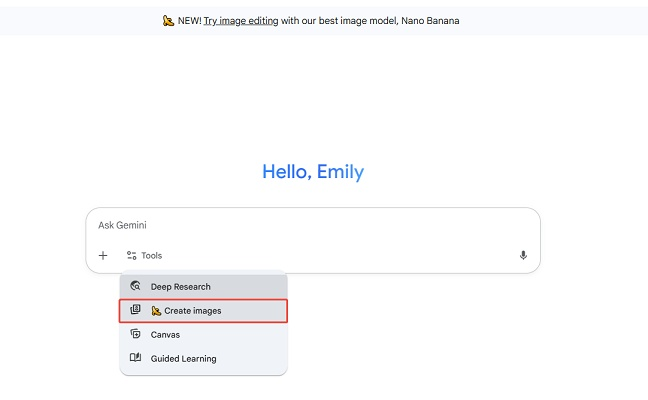Click the Tools sliders icon
This screenshot has height=400, width=648.
tap(131, 256)
